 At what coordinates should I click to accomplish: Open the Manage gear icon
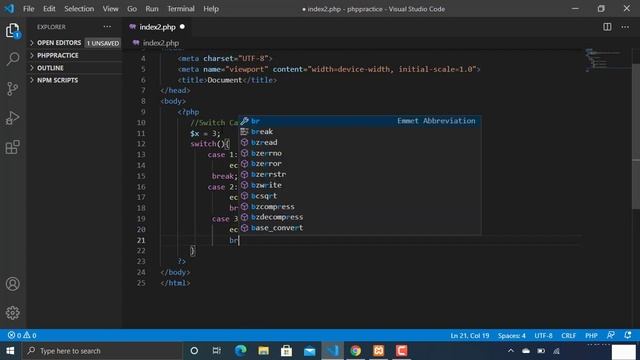(x=13, y=313)
